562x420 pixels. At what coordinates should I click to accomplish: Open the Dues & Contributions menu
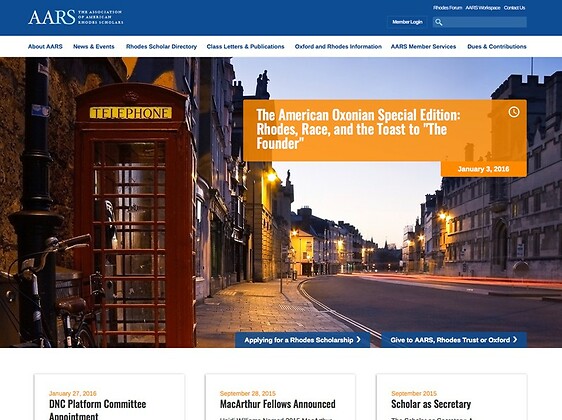click(x=497, y=47)
